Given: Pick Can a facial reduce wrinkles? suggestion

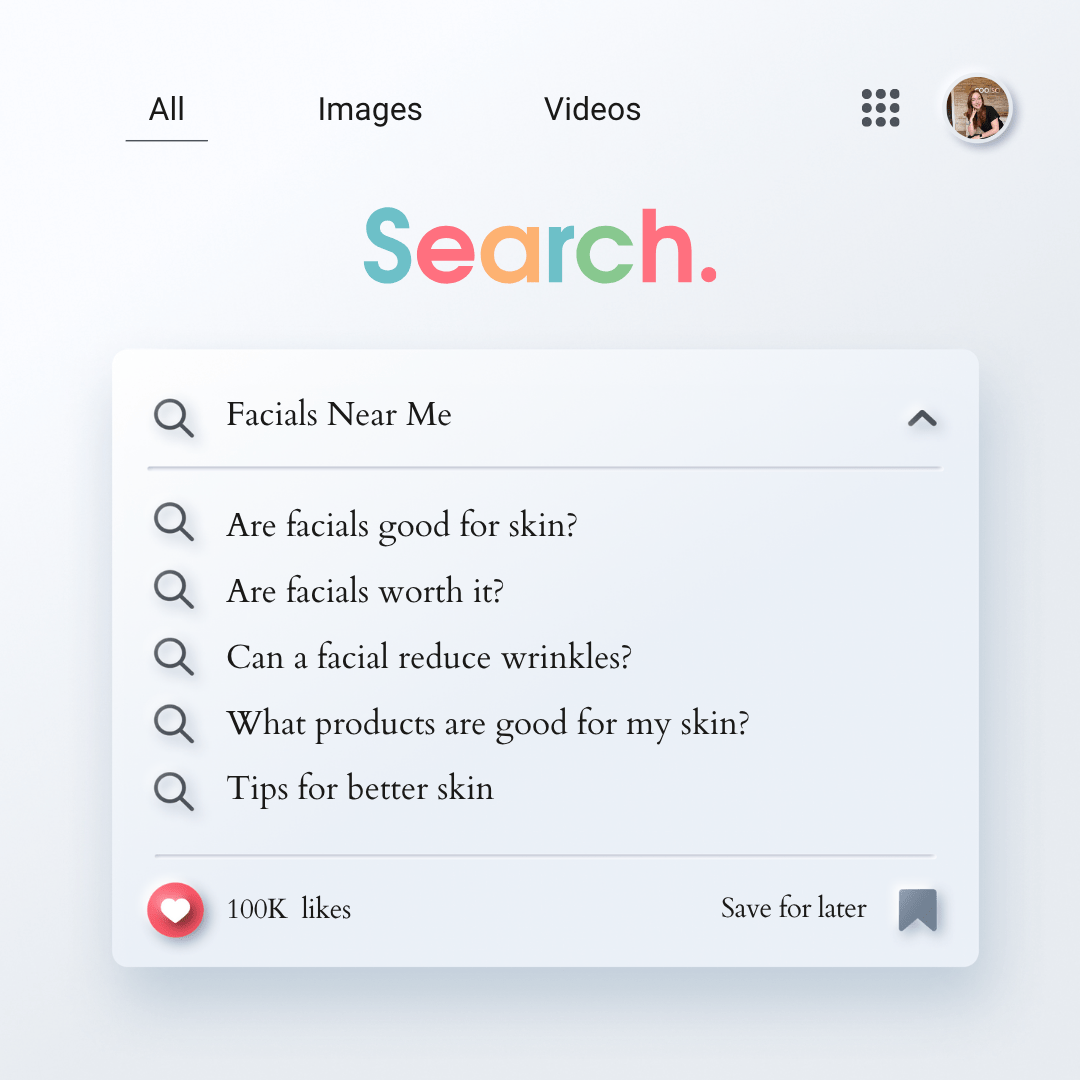Looking at the screenshot, I should [429, 657].
